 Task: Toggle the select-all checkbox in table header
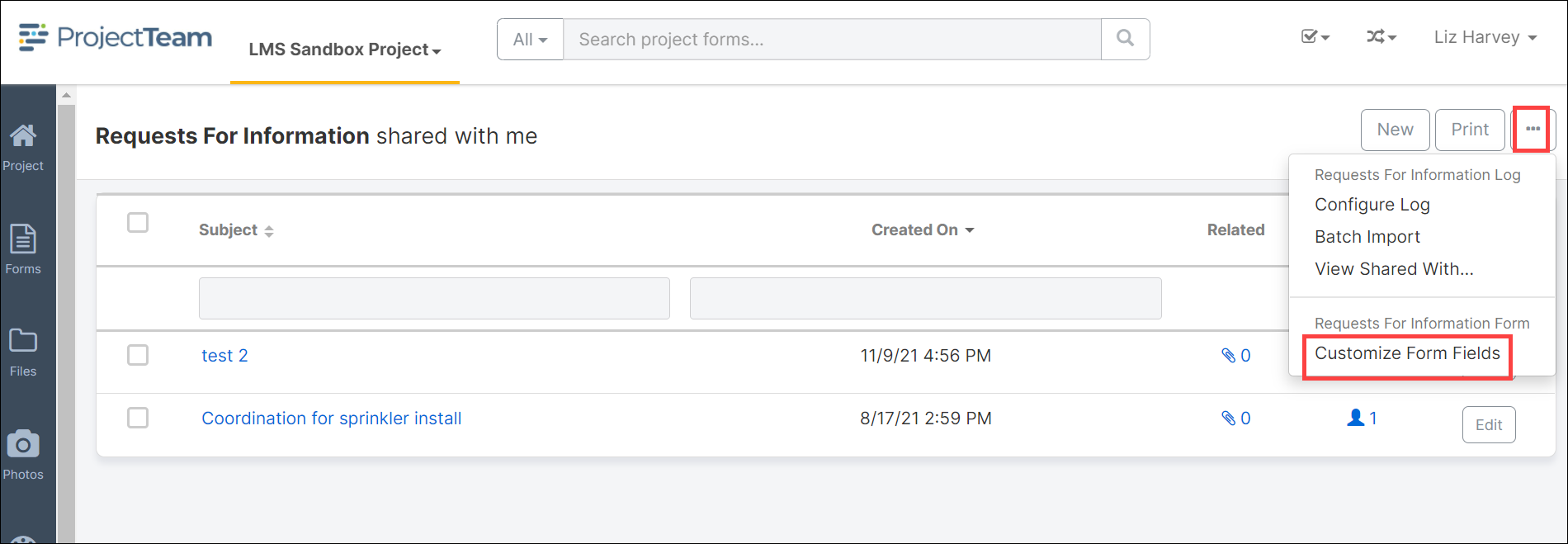coord(138,223)
